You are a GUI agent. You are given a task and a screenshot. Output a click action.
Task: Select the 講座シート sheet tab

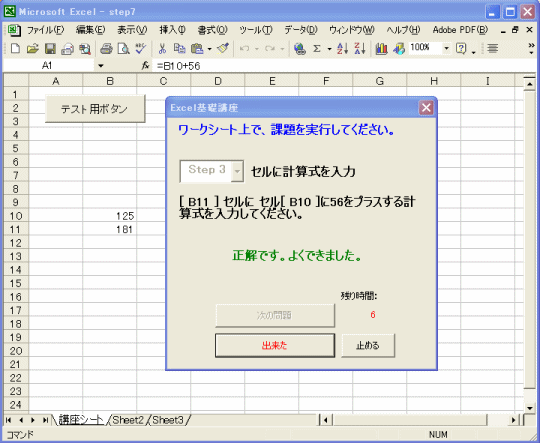(81, 420)
